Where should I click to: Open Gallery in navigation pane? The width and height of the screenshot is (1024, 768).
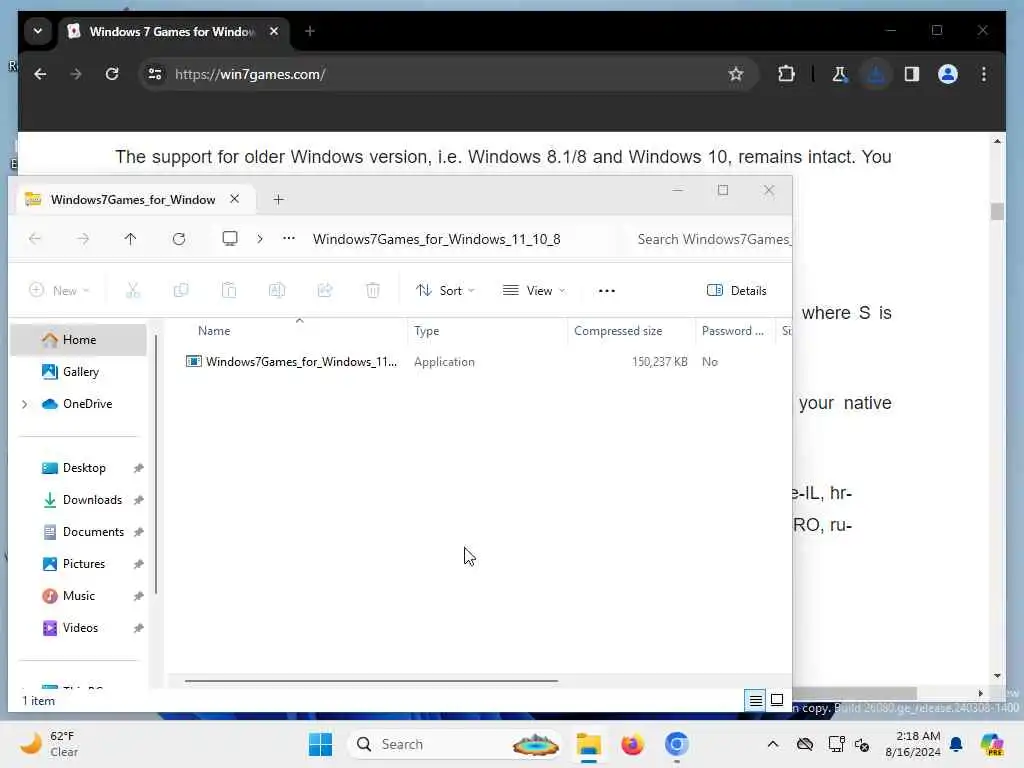pos(80,372)
